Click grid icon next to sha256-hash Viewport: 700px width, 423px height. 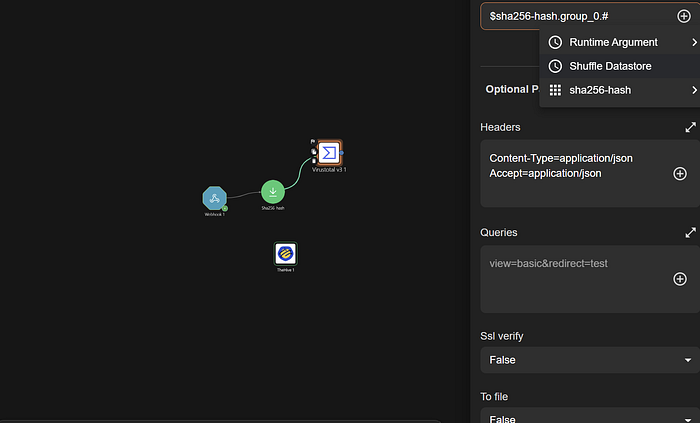click(555, 90)
